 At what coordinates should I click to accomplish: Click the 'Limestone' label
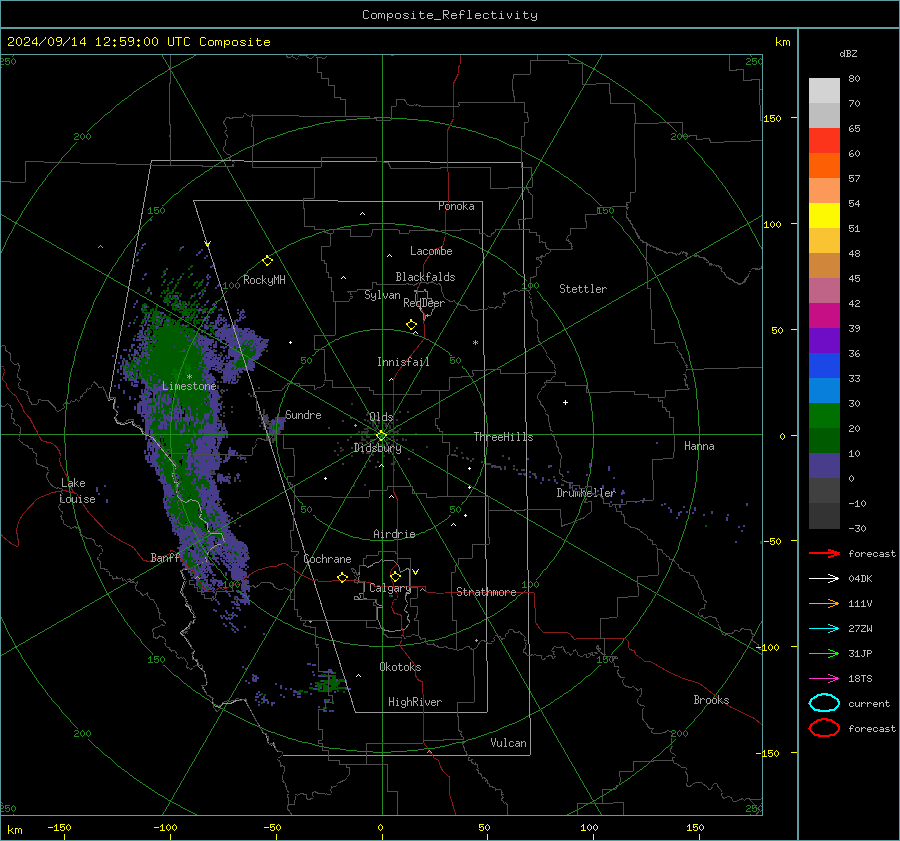click(x=189, y=386)
